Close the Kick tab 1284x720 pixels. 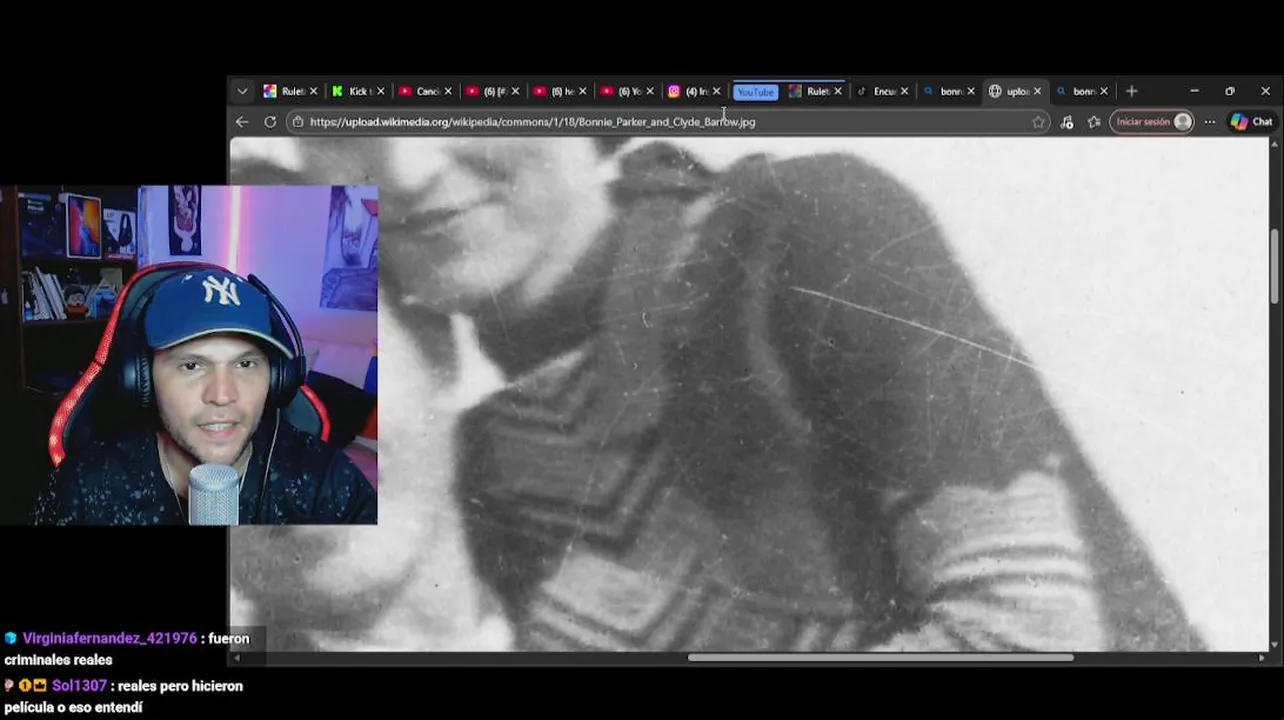pos(381,91)
